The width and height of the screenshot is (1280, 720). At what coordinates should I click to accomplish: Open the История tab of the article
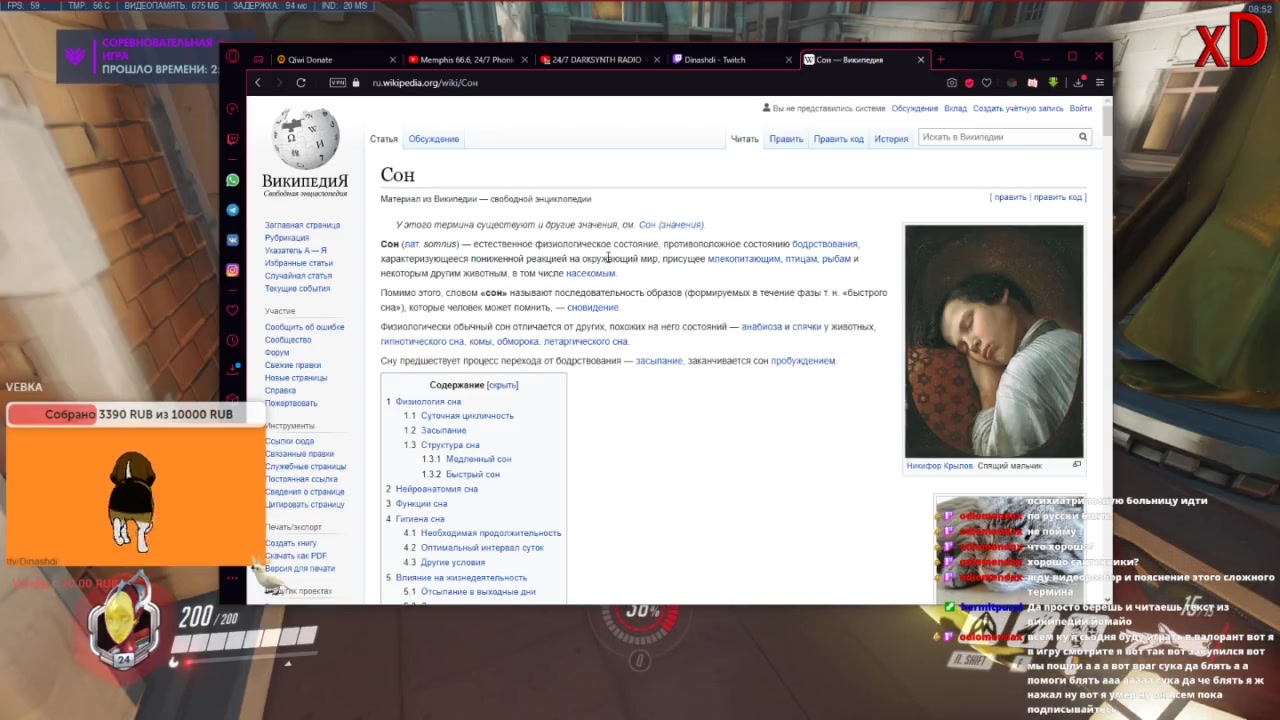(891, 139)
